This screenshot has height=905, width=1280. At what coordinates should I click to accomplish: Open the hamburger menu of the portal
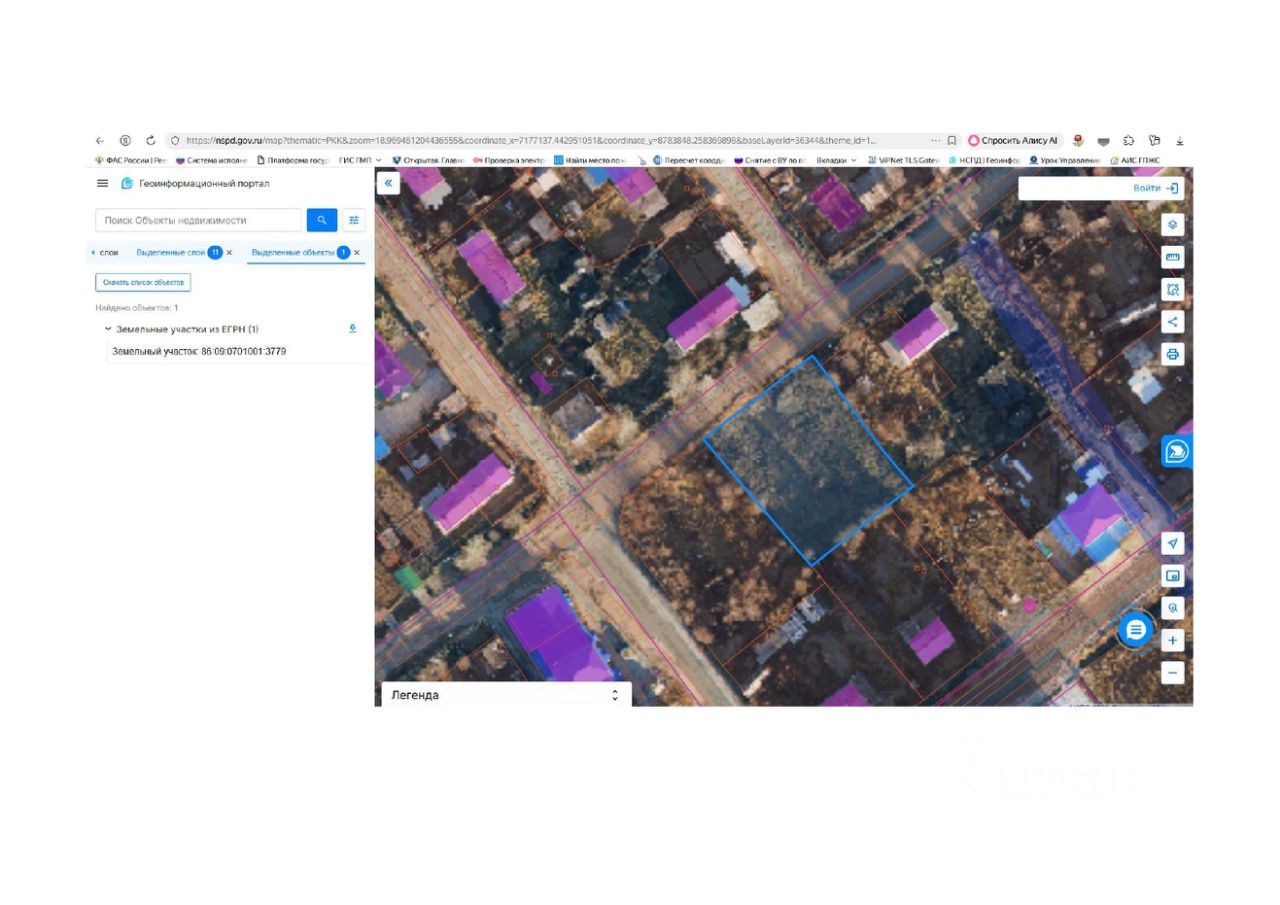click(x=102, y=184)
